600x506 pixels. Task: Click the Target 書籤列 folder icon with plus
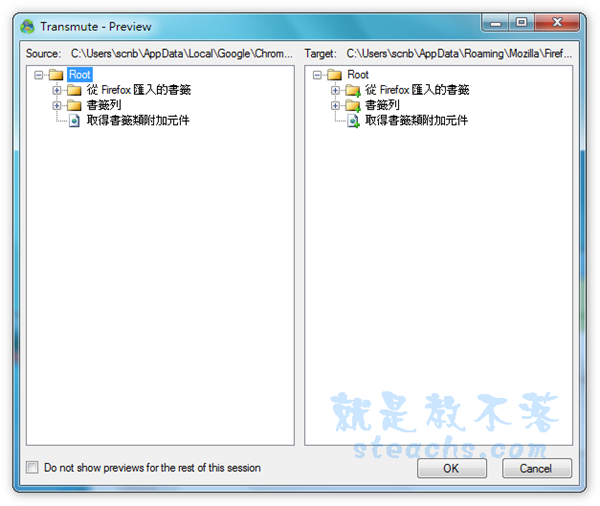353,106
